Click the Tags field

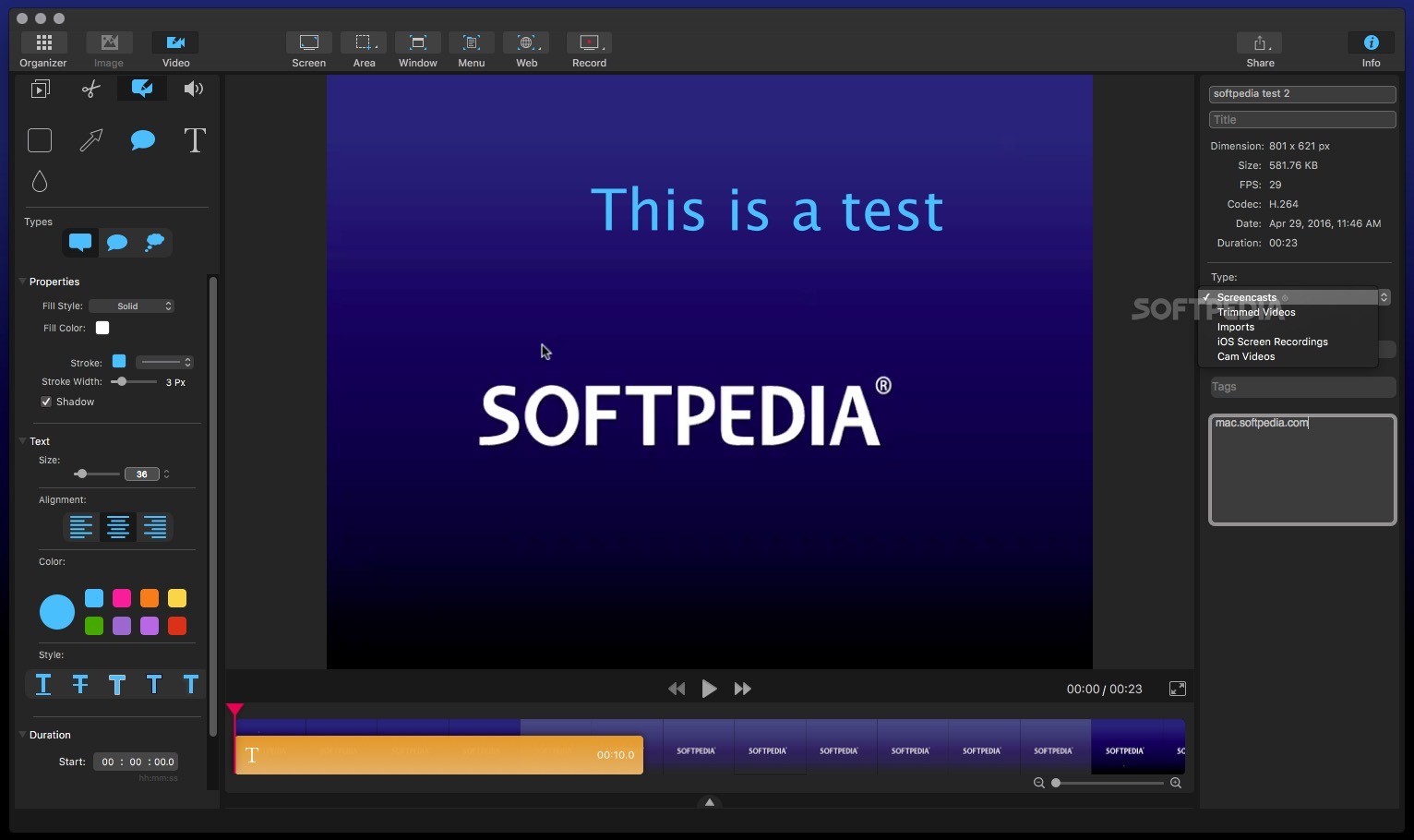coord(1302,387)
